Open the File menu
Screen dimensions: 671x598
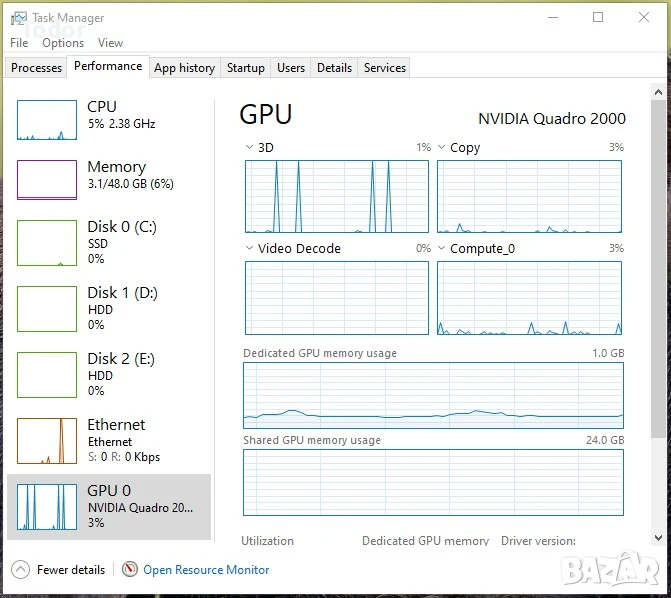(19, 43)
